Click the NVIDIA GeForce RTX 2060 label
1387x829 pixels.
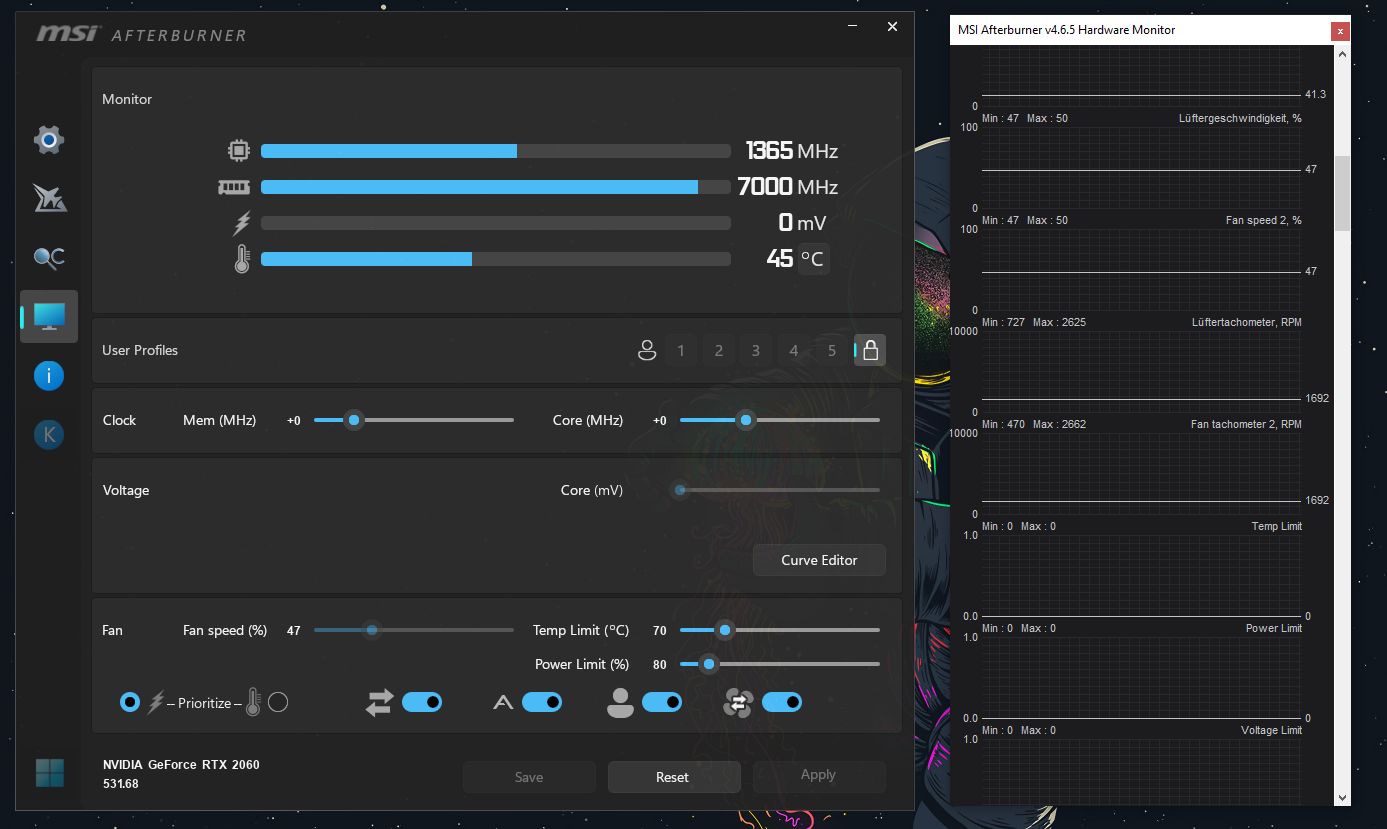181,765
